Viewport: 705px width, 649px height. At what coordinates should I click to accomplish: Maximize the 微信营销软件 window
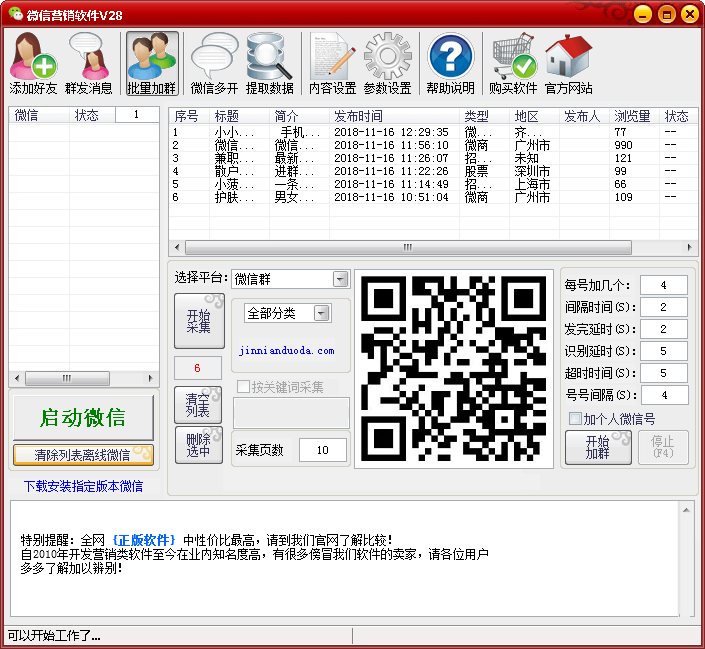(x=667, y=14)
